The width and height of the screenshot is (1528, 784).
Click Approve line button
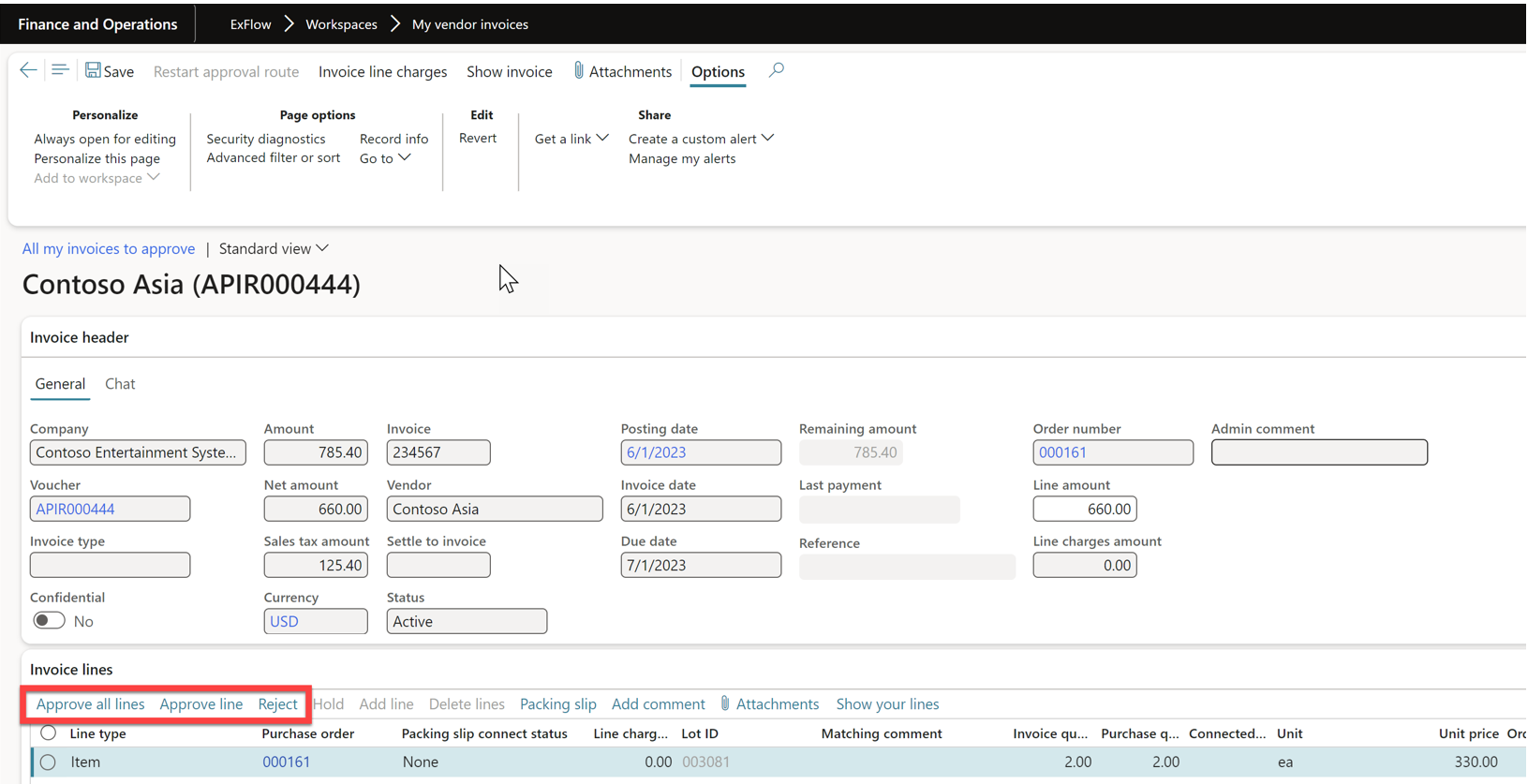click(x=200, y=703)
